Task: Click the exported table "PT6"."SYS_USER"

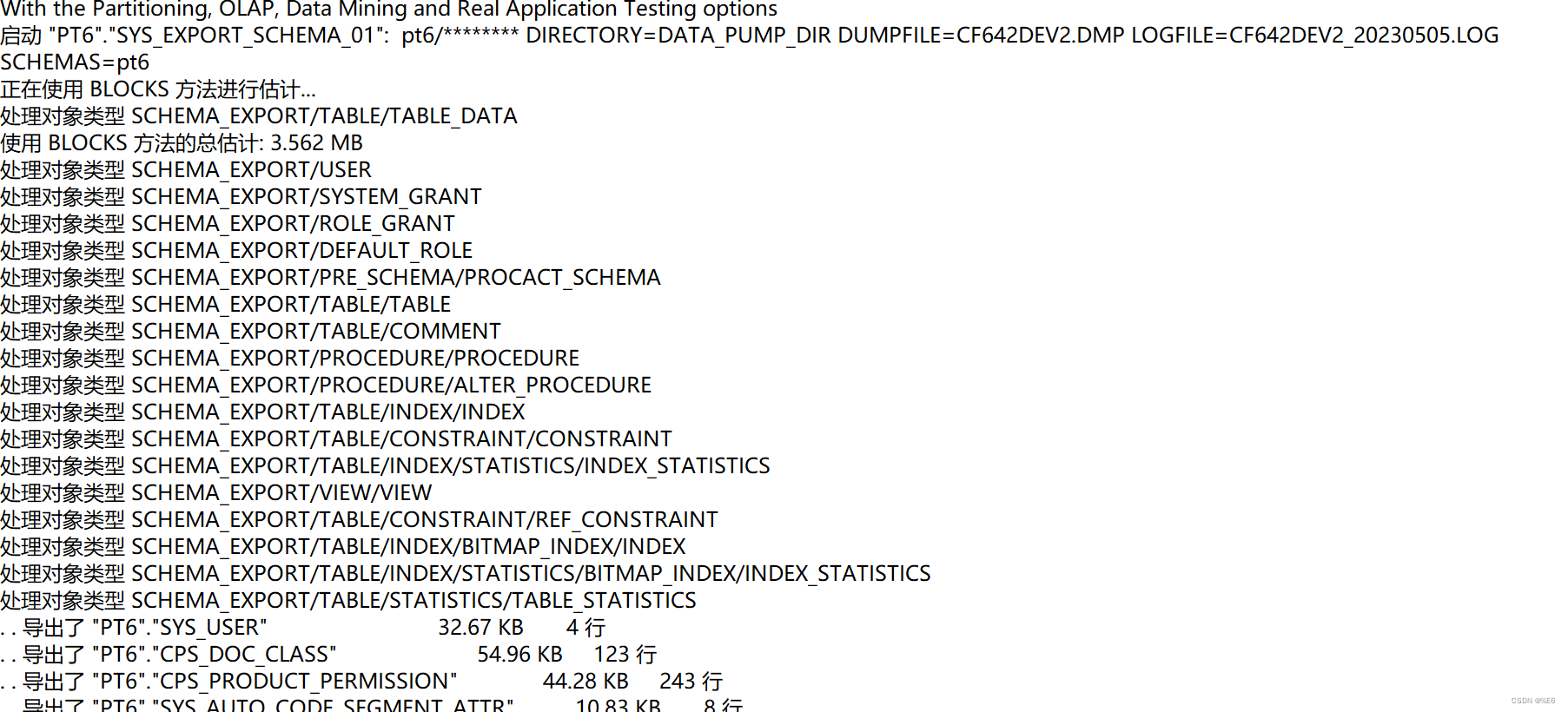Action: pos(180,628)
